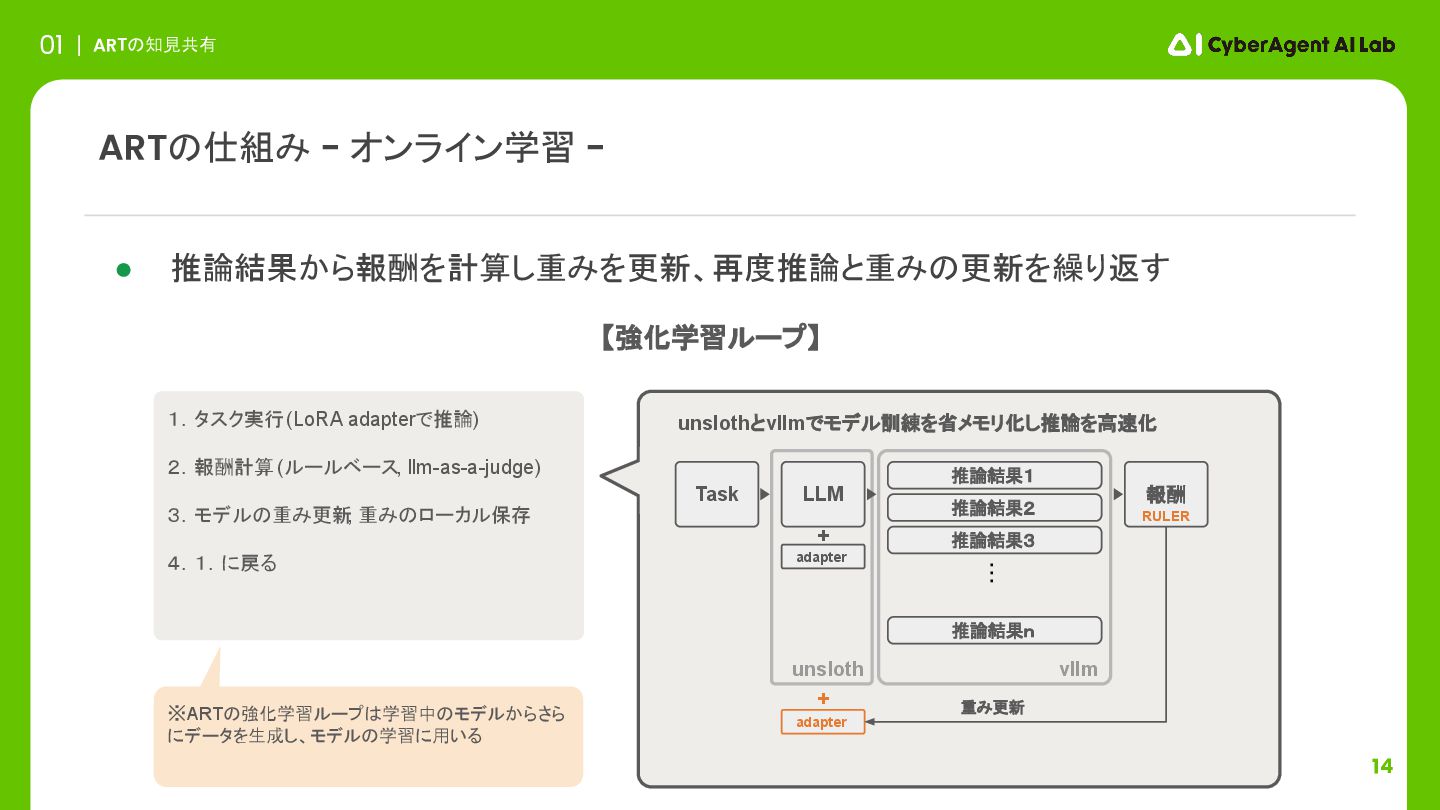Click the '報酬' box
1440x810 pixels.
point(1166,494)
